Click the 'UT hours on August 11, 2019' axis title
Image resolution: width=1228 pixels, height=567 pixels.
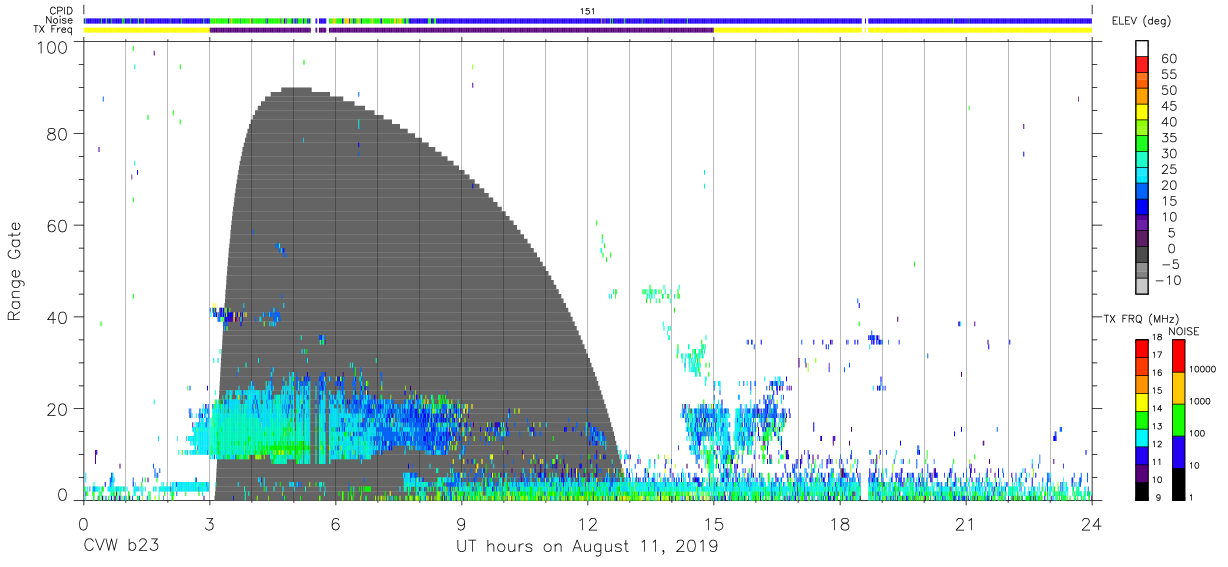(x=587, y=548)
